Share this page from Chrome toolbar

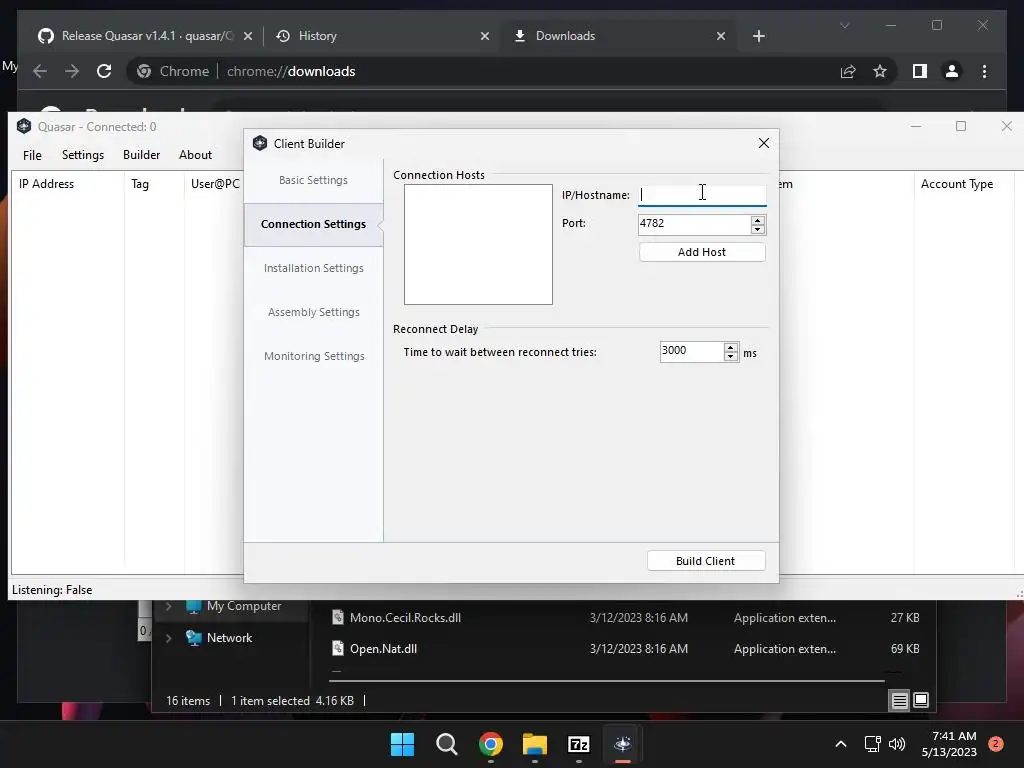point(848,71)
